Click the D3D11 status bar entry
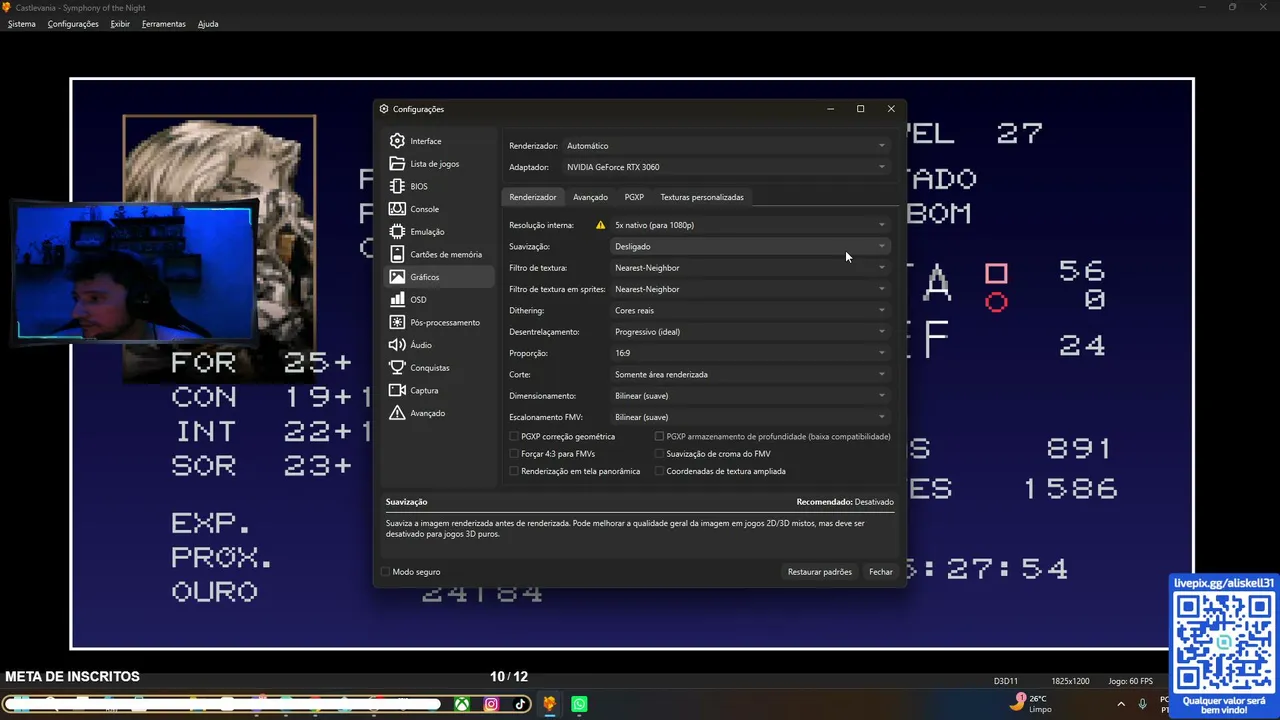 (x=1005, y=681)
